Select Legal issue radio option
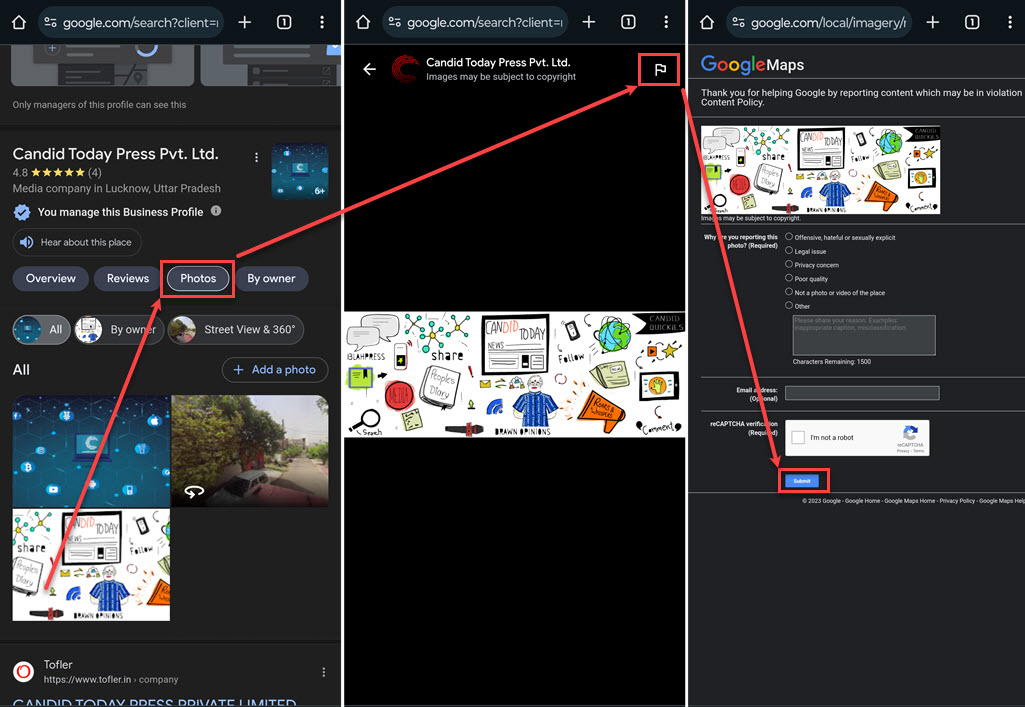The height and width of the screenshot is (707, 1025). (789, 250)
